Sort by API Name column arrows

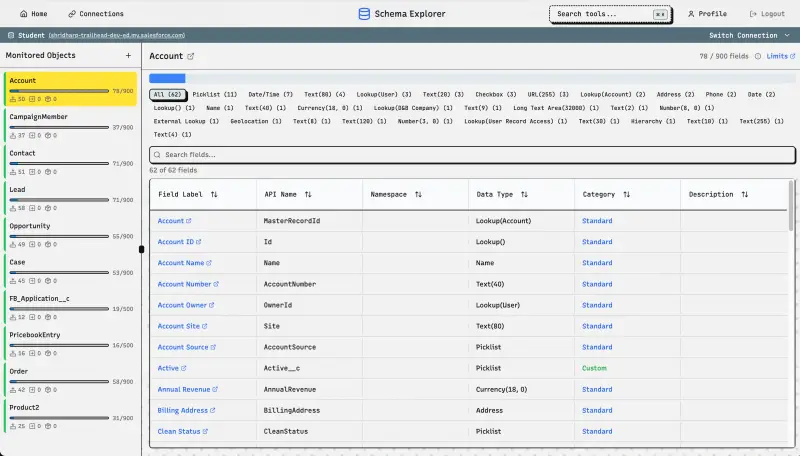coord(308,194)
